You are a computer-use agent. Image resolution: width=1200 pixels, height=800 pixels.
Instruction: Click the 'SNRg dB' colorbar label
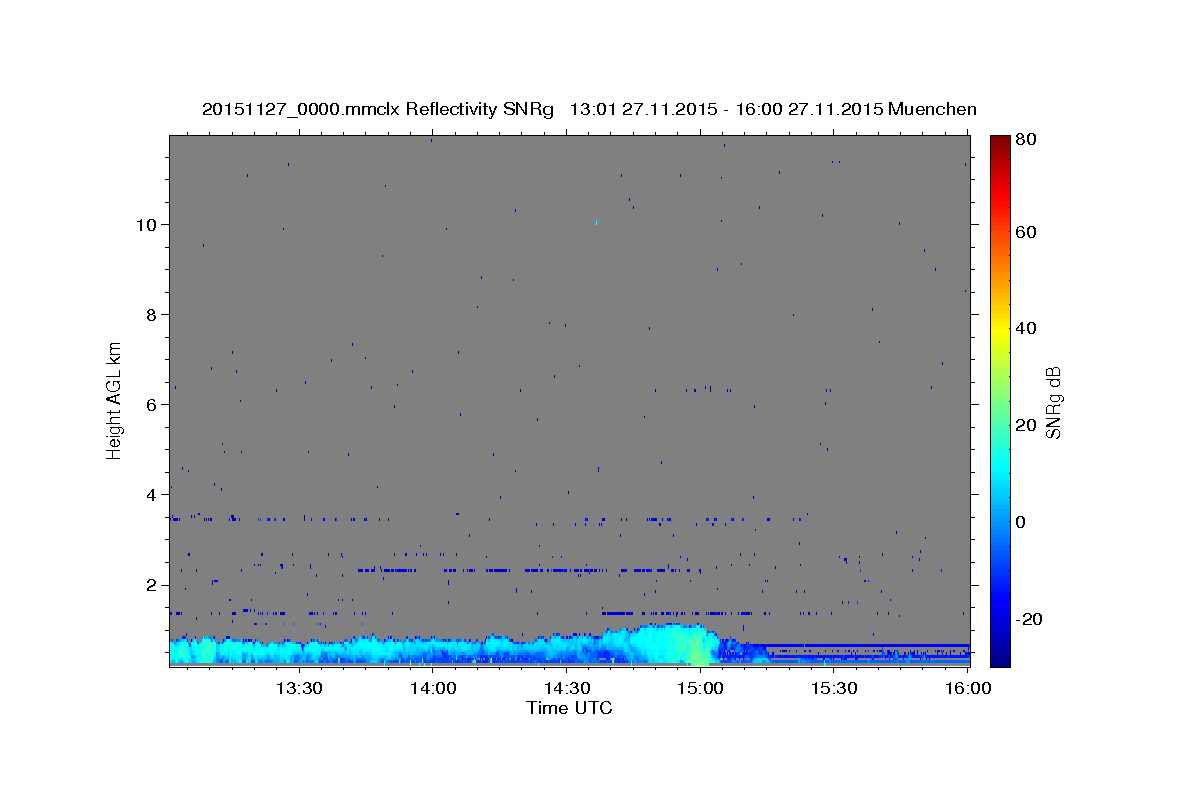1053,402
